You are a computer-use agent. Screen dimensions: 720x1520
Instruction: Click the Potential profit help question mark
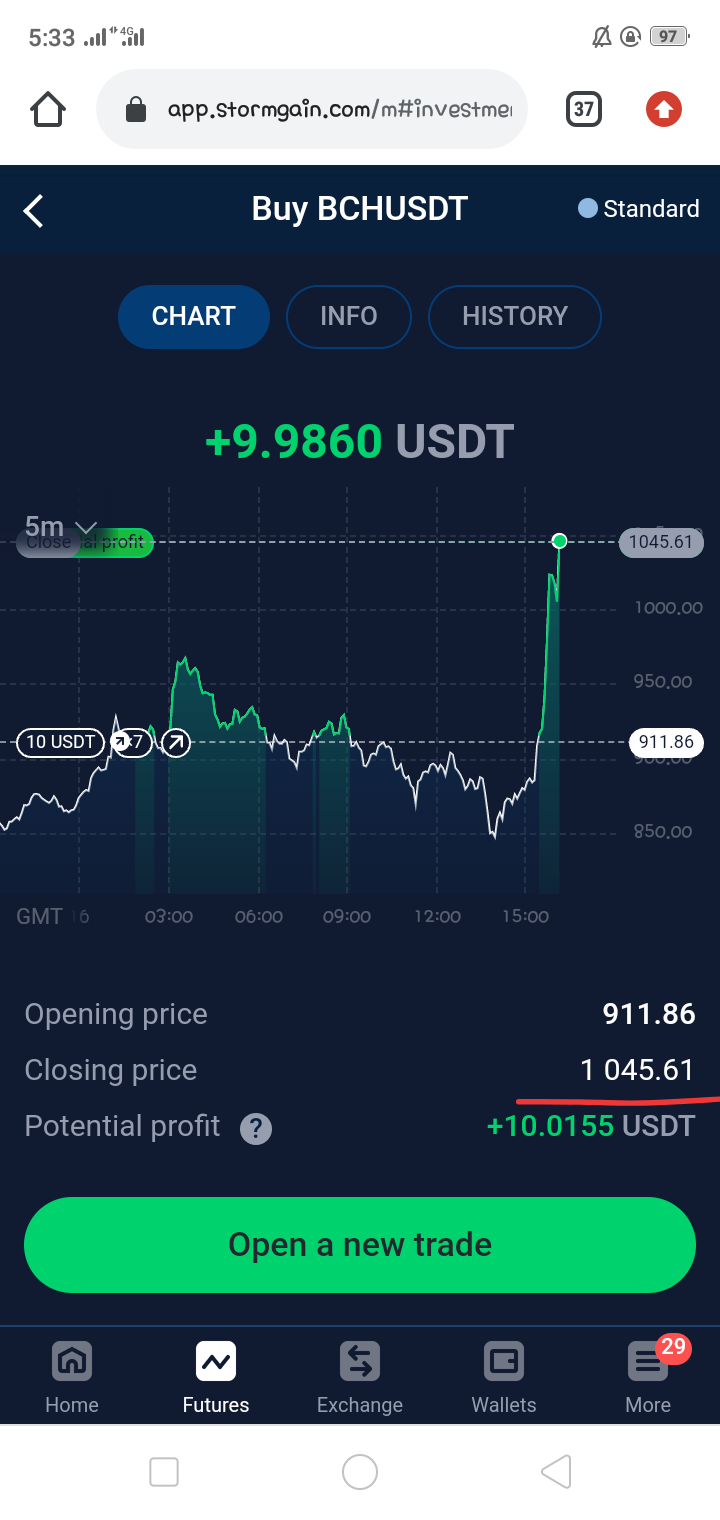[256, 1129]
